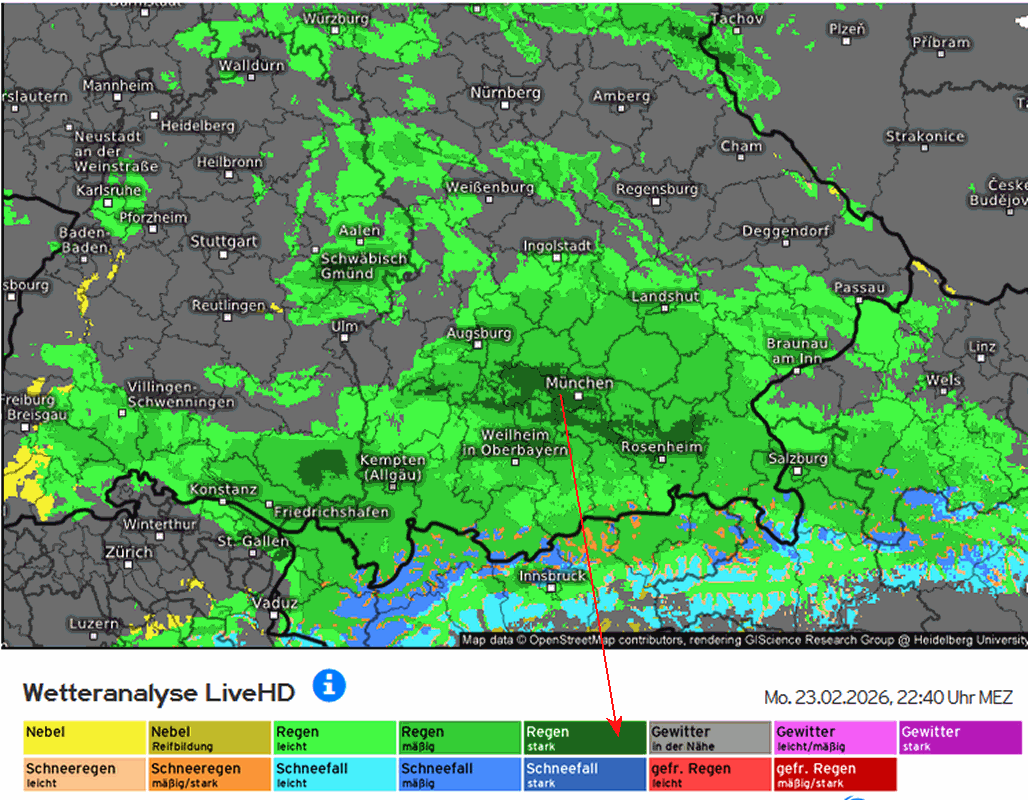Viewport: 1028px width, 800px height.
Task: Click the date and time stamp text
Action: [x=888, y=698]
